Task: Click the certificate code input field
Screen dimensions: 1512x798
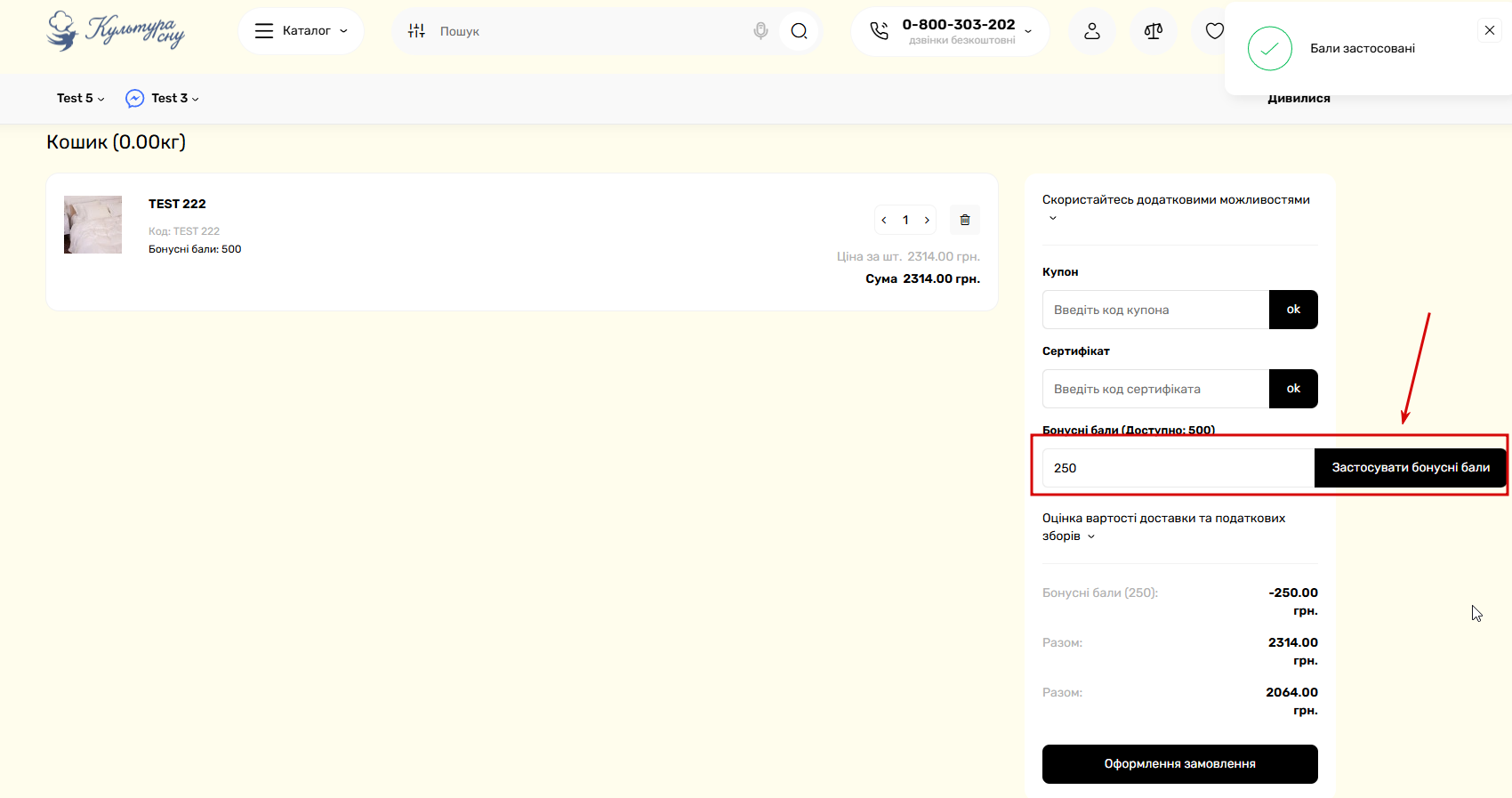Action: pyautogui.click(x=1155, y=389)
